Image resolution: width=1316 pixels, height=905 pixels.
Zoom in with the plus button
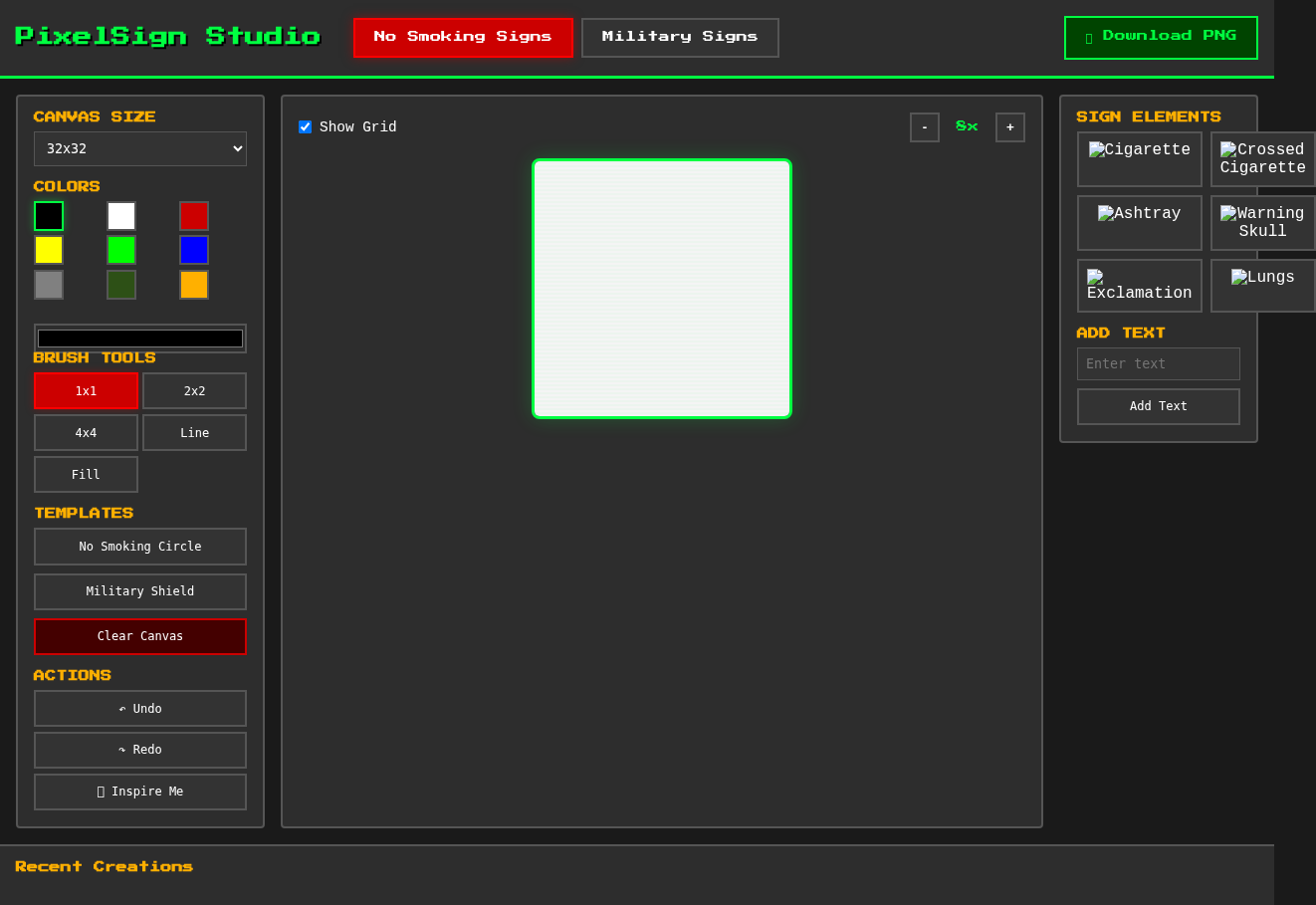click(1009, 126)
